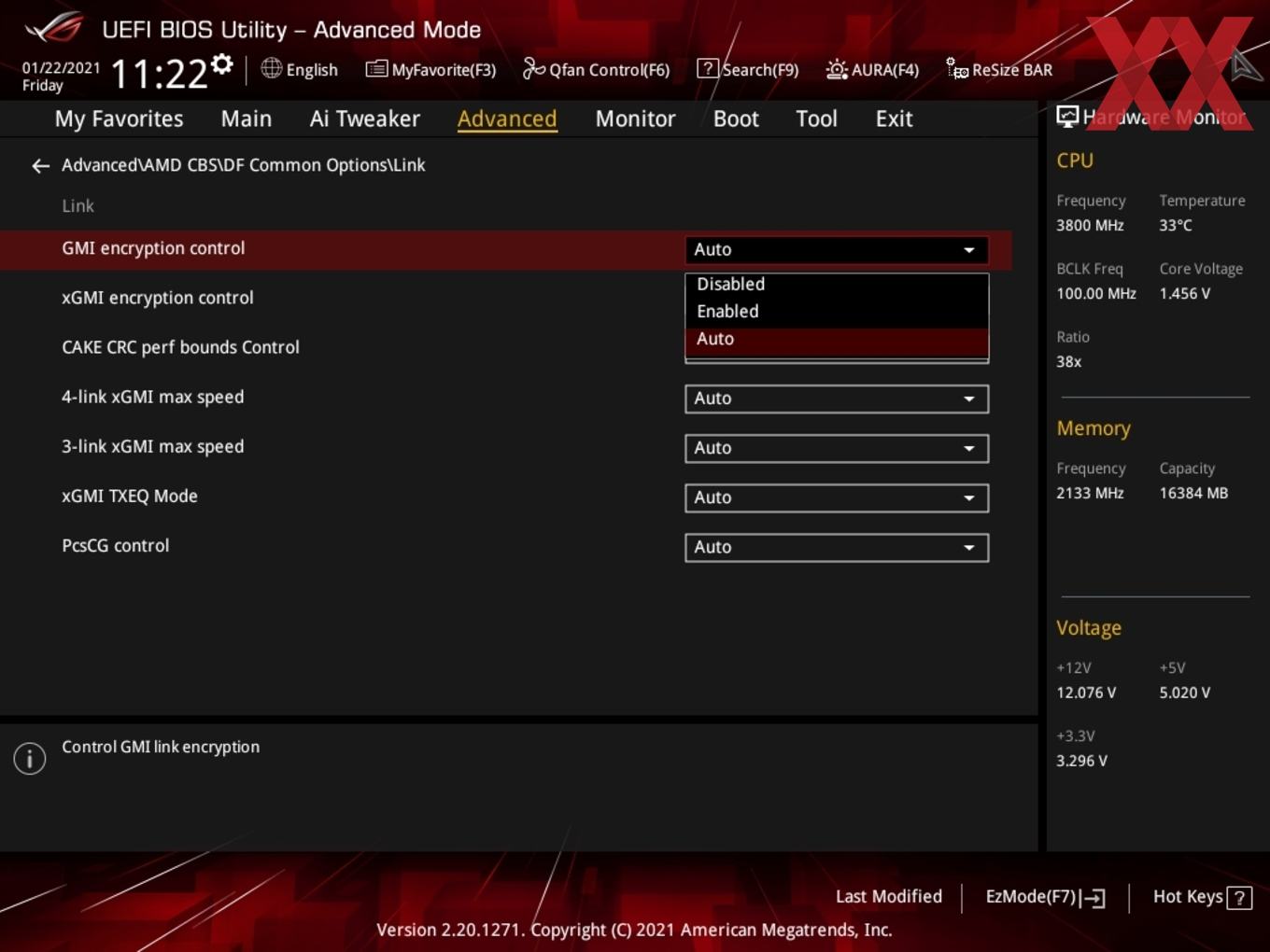Choose Enabled in the GMI encryption list

click(x=837, y=312)
